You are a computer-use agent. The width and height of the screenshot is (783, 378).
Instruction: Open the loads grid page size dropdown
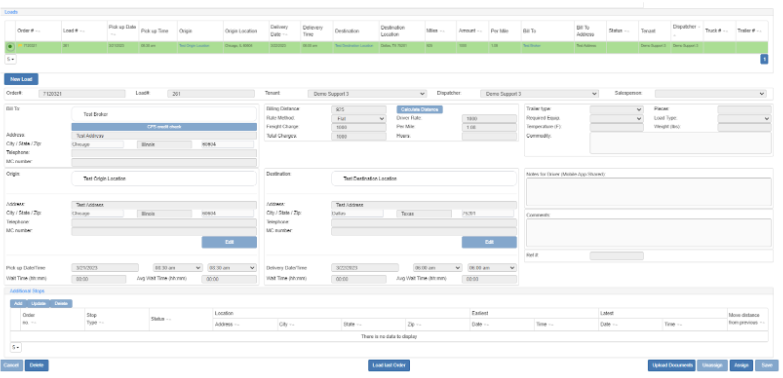pyautogui.click(x=10, y=59)
